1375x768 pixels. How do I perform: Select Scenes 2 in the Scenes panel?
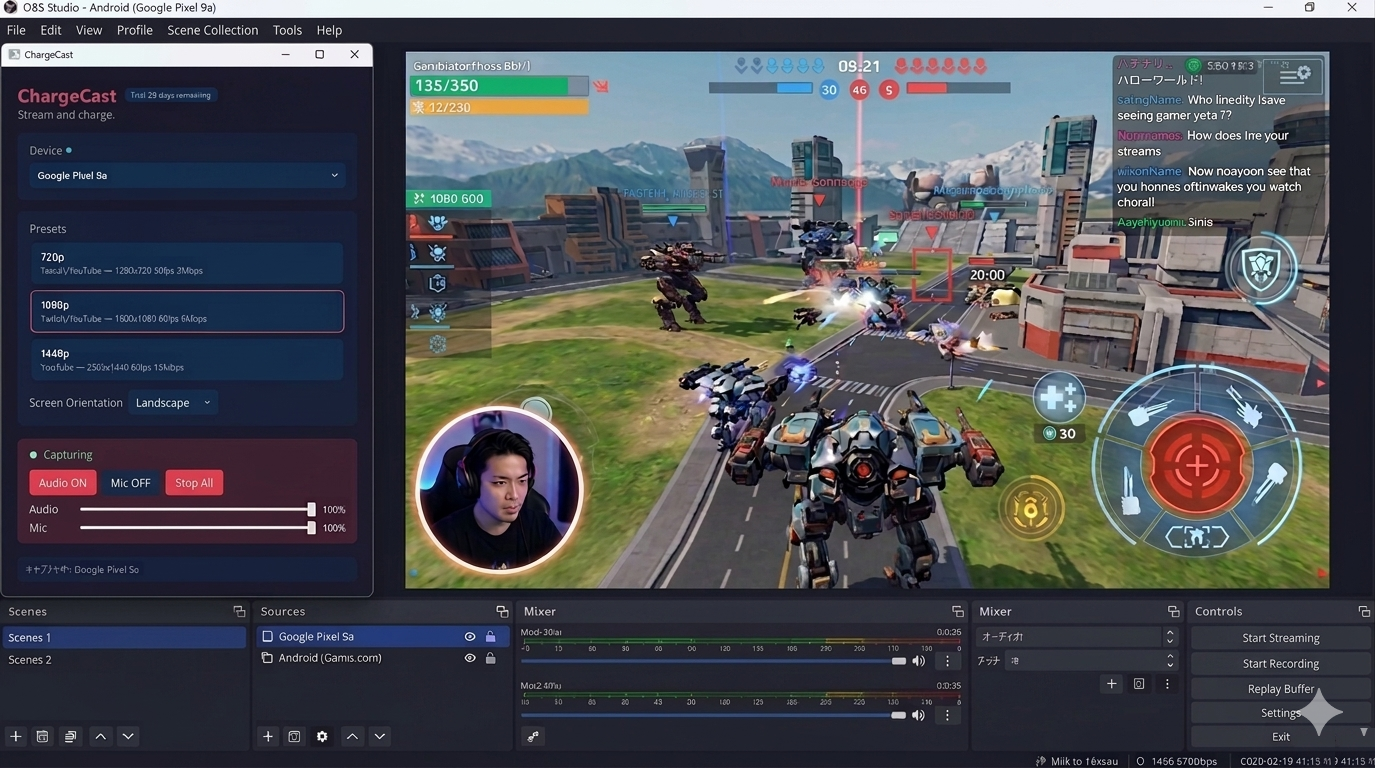[30, 659]
